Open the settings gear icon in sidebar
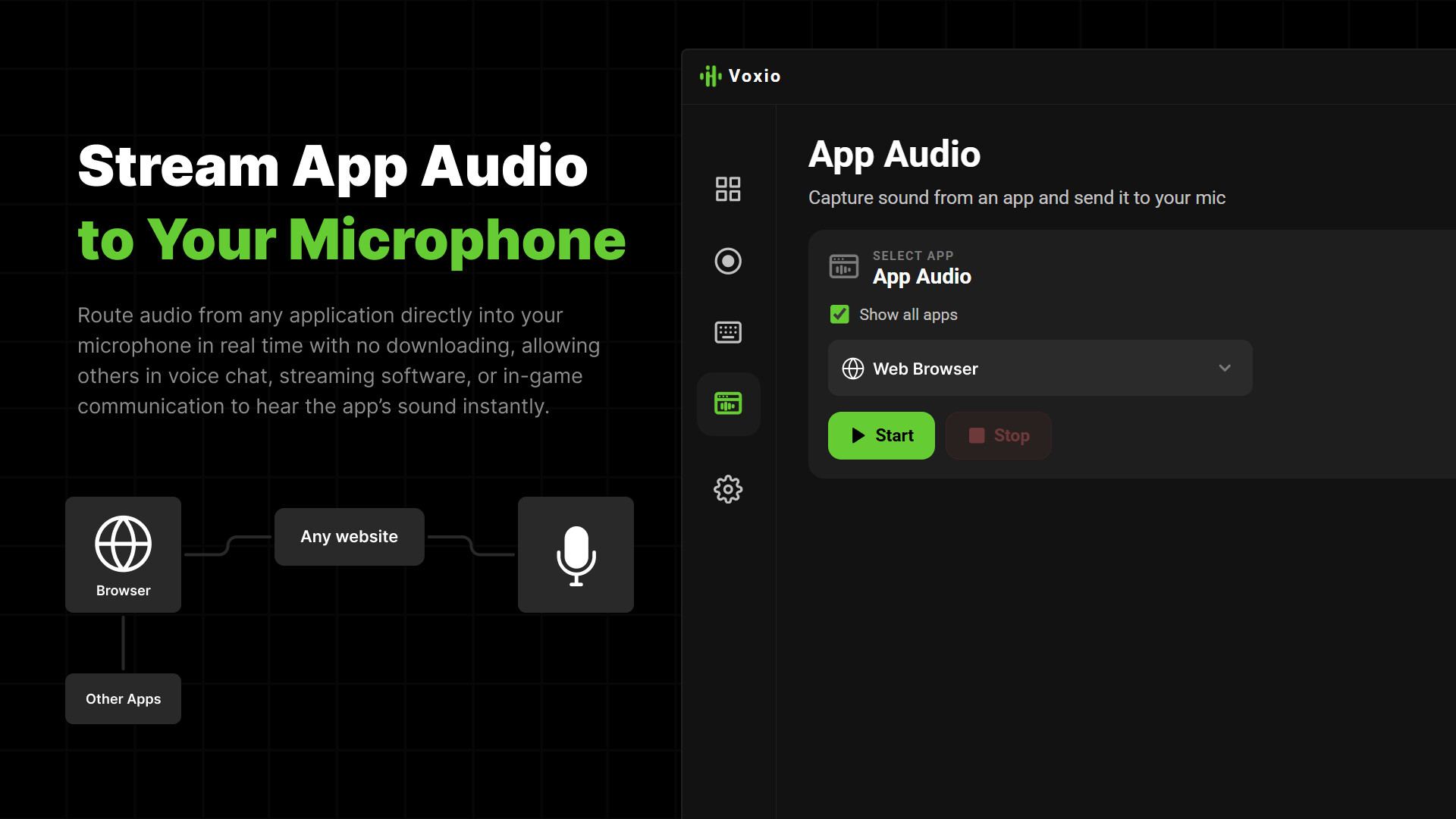This screenshot has height=819, width=1456. [x=728, y=489]
